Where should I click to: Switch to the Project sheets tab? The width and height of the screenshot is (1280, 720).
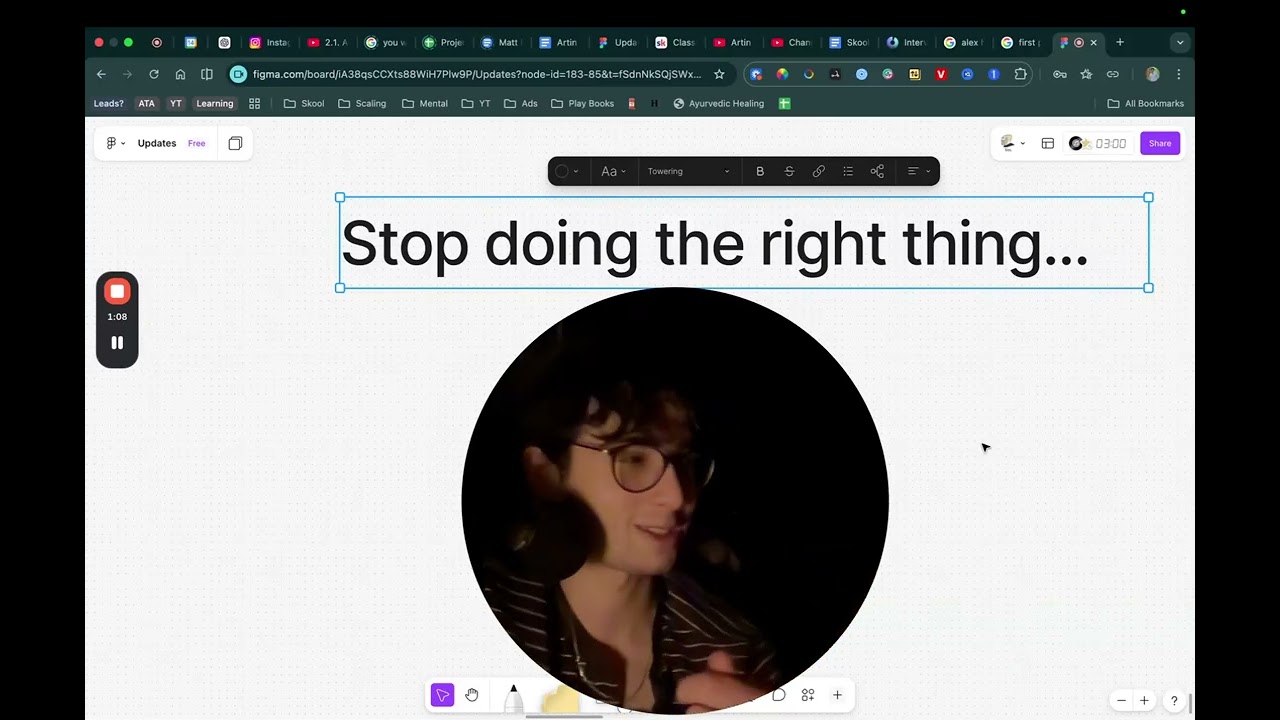443,42
